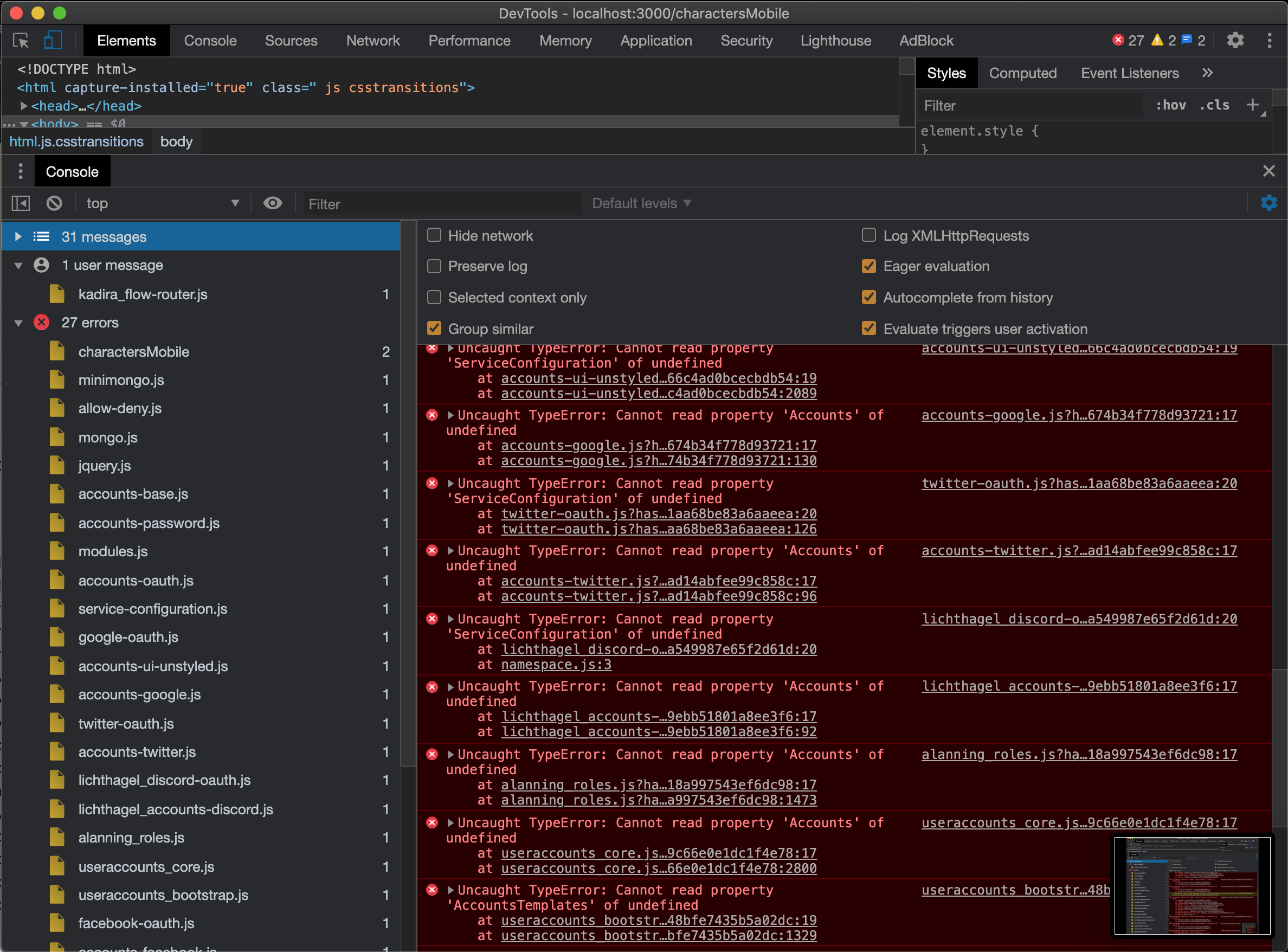
Task: Select the minimongo.js sidebar entry
Action: click(x=201, y=381)
